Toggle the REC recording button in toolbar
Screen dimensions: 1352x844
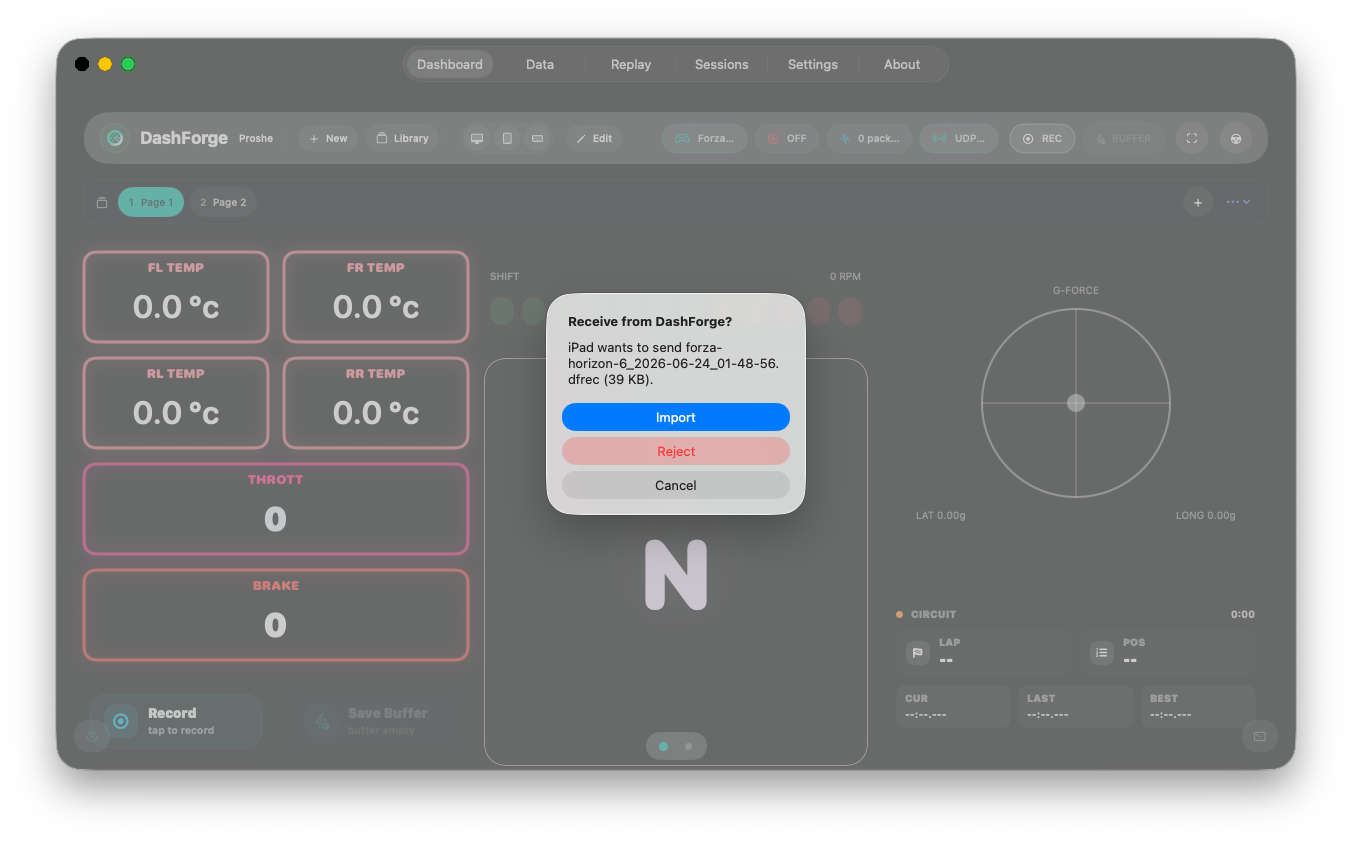1042,138
